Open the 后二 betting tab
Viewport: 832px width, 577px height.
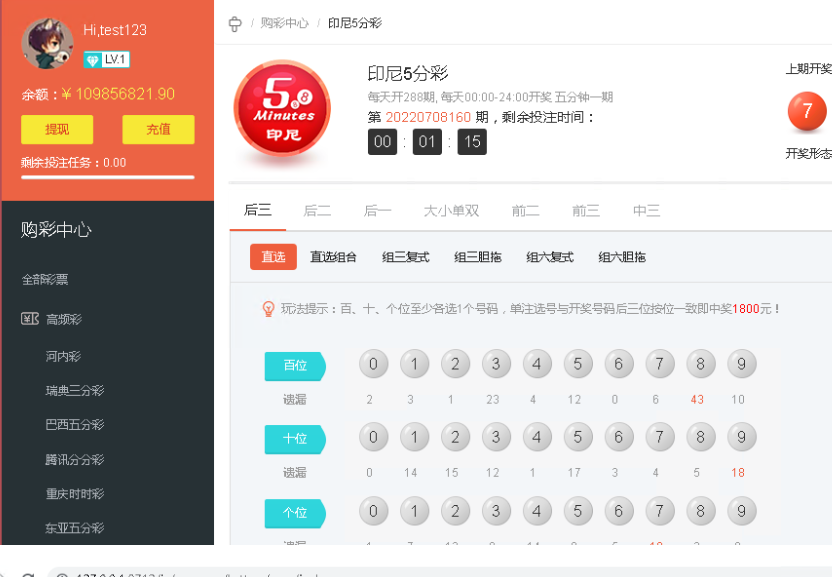coord(317,210)
